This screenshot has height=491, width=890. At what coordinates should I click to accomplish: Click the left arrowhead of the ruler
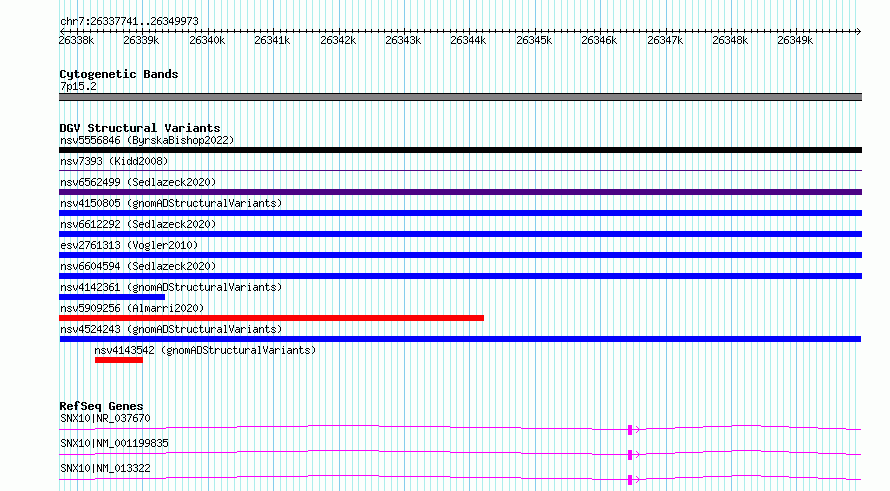[x=62, y=31]
